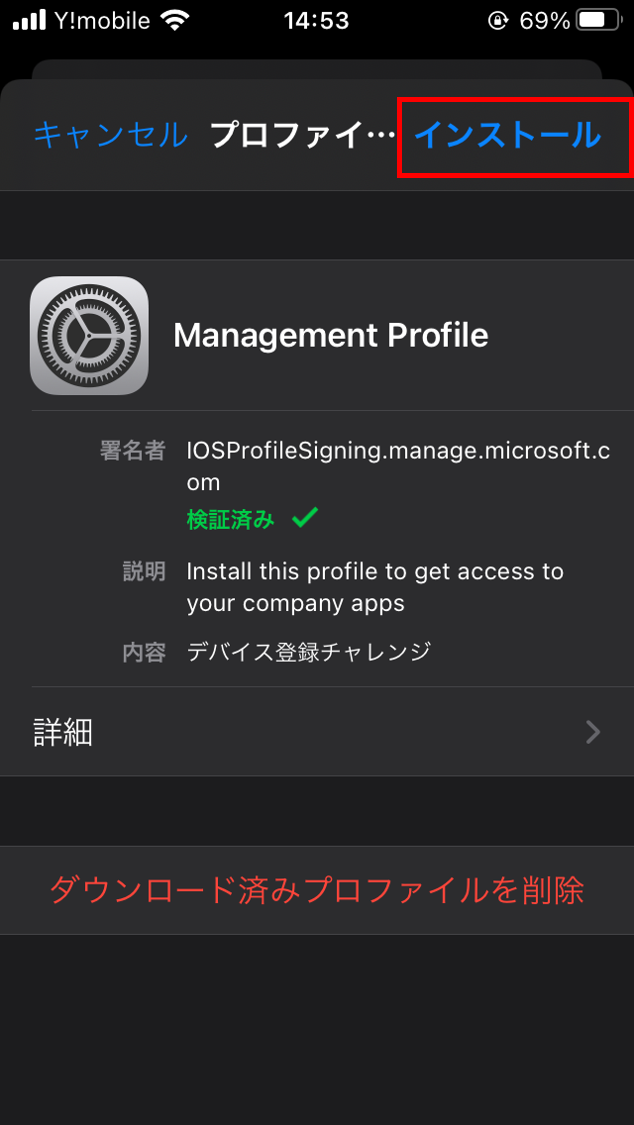Tap the time 14:53 in status bar
This screenshot has width=634, height=1125.
pyautogui.click(x=316, y=20)
